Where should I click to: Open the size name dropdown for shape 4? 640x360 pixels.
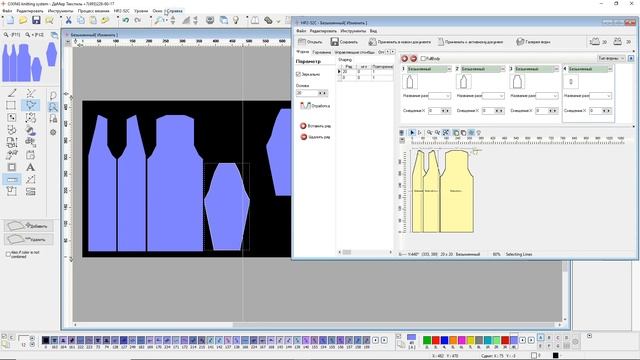[600, 96]
